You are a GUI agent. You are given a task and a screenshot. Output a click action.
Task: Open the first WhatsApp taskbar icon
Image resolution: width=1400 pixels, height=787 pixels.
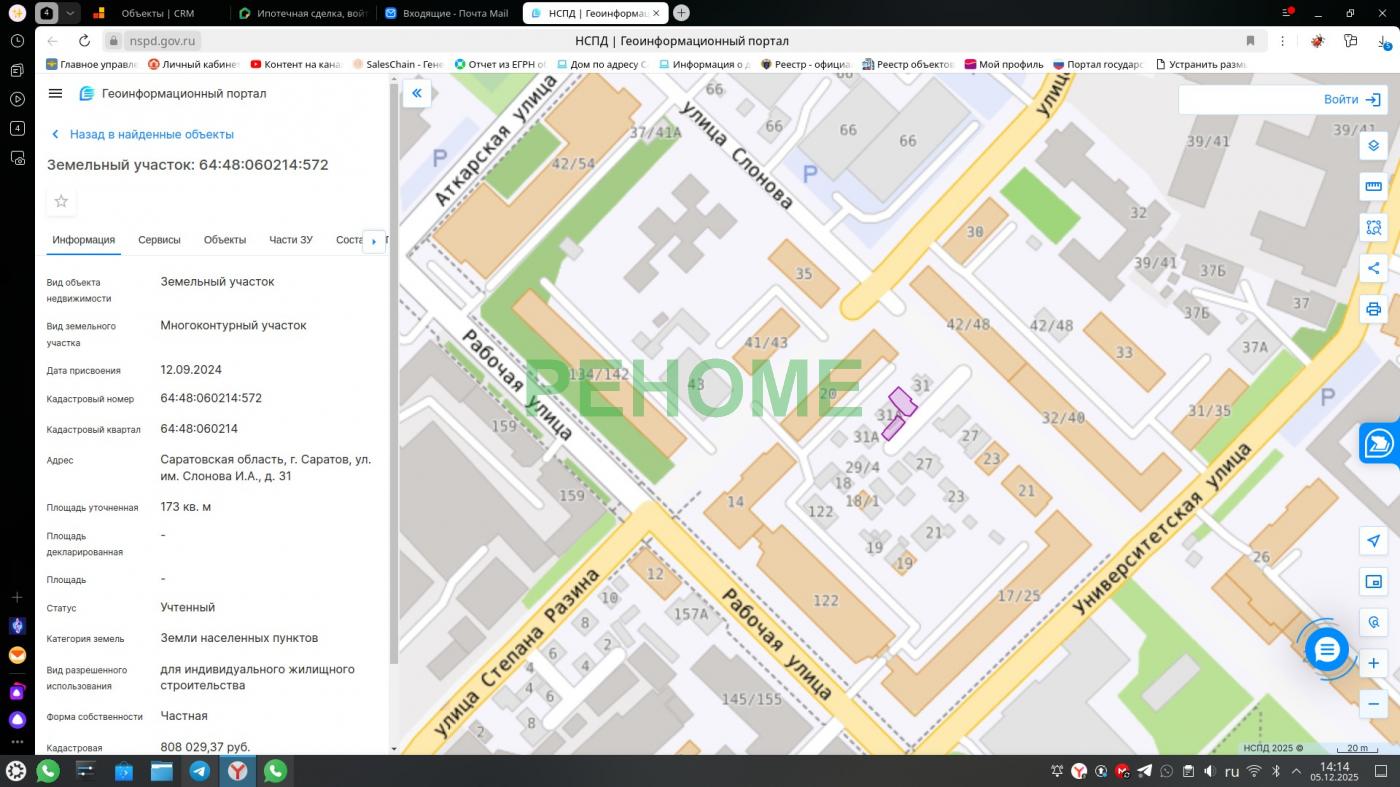pyautogui.click(x=47, y=770)
